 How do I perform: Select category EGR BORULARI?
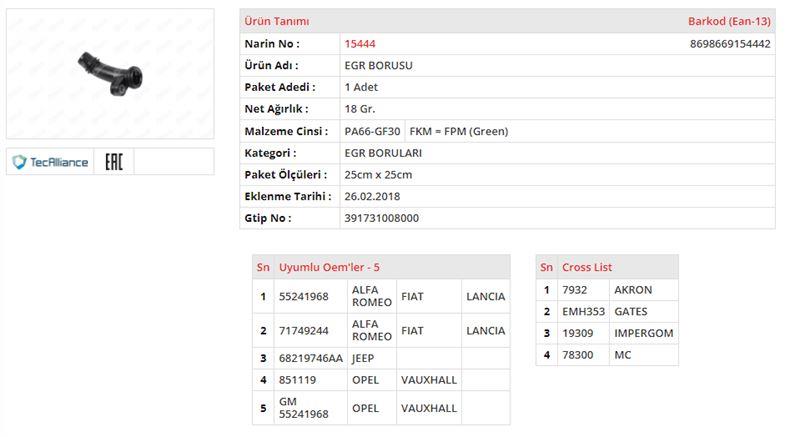[x=383, y=153]
